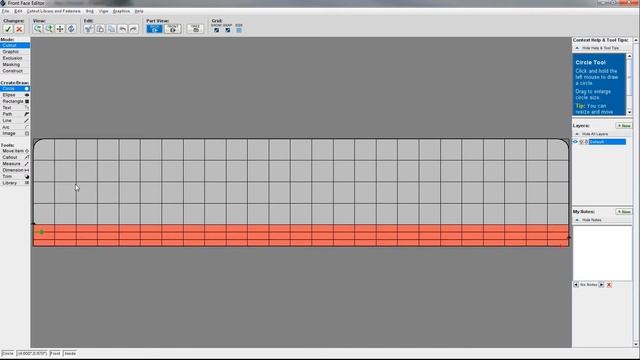Select the Ellipse draw tool
This screenshot has height=360, width=640.
click(x=15, y=95)
